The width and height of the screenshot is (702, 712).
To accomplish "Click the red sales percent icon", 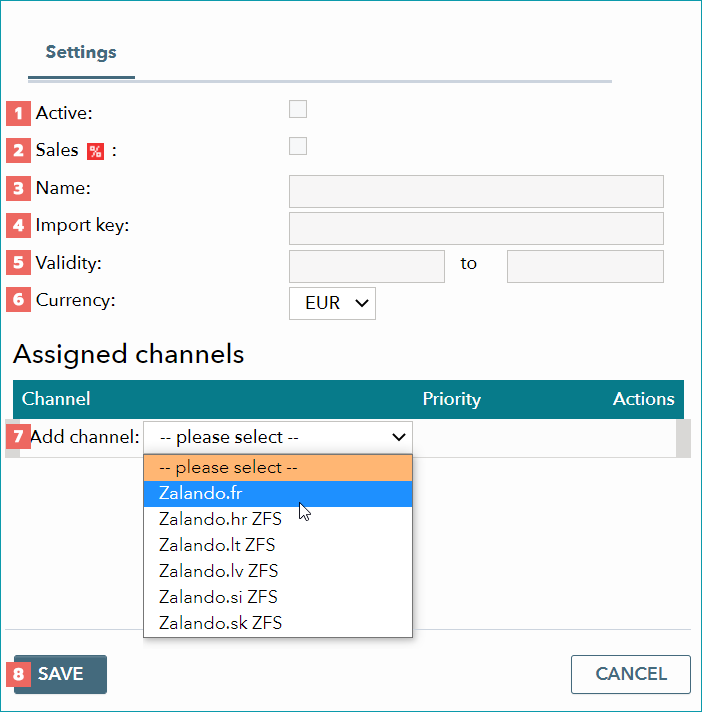I will coord(95,151).
